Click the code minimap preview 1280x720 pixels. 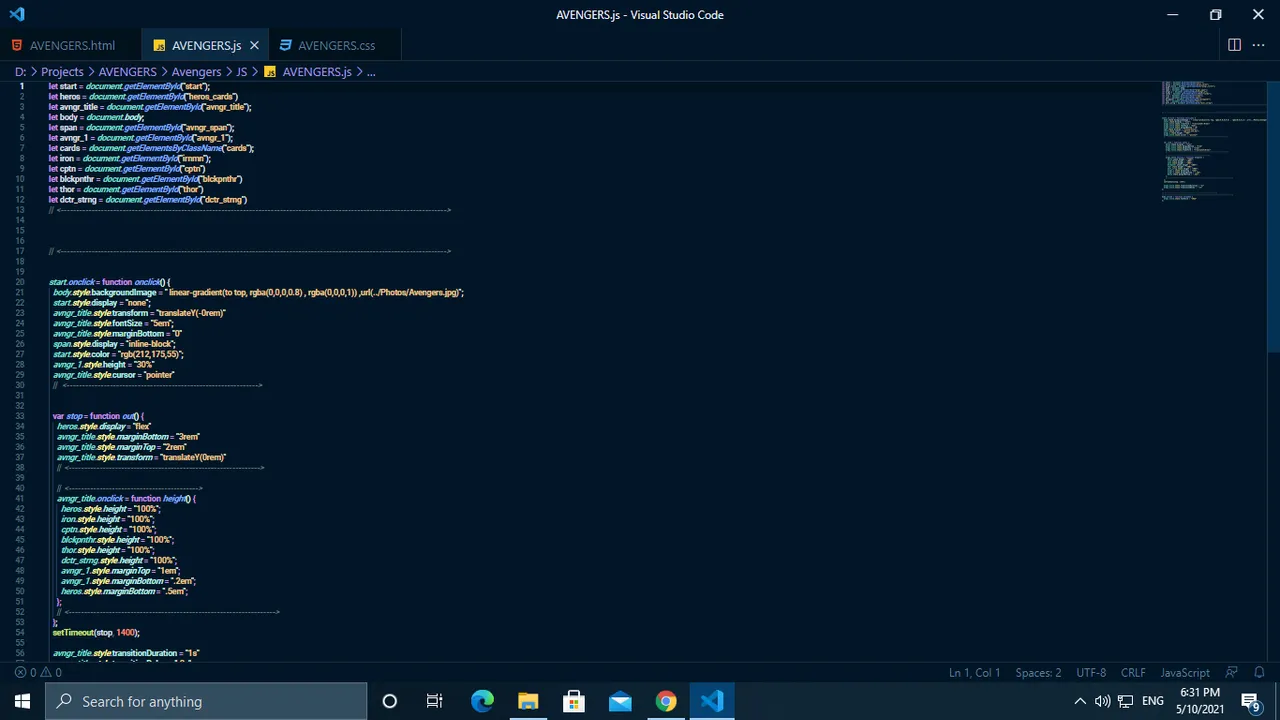point(1214,140)
